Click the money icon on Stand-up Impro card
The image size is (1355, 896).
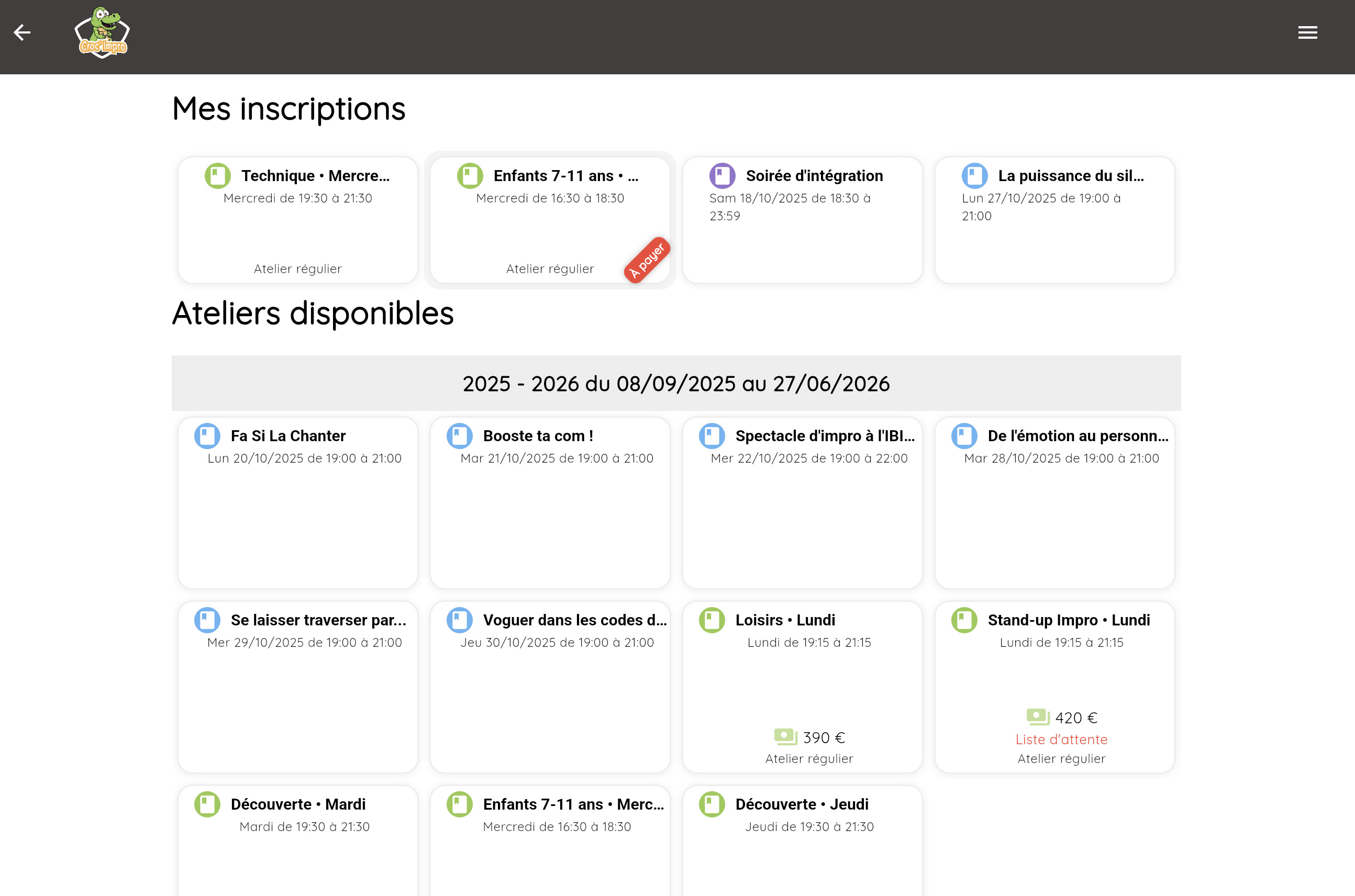pyautogui.click(x=1037, y=716)
